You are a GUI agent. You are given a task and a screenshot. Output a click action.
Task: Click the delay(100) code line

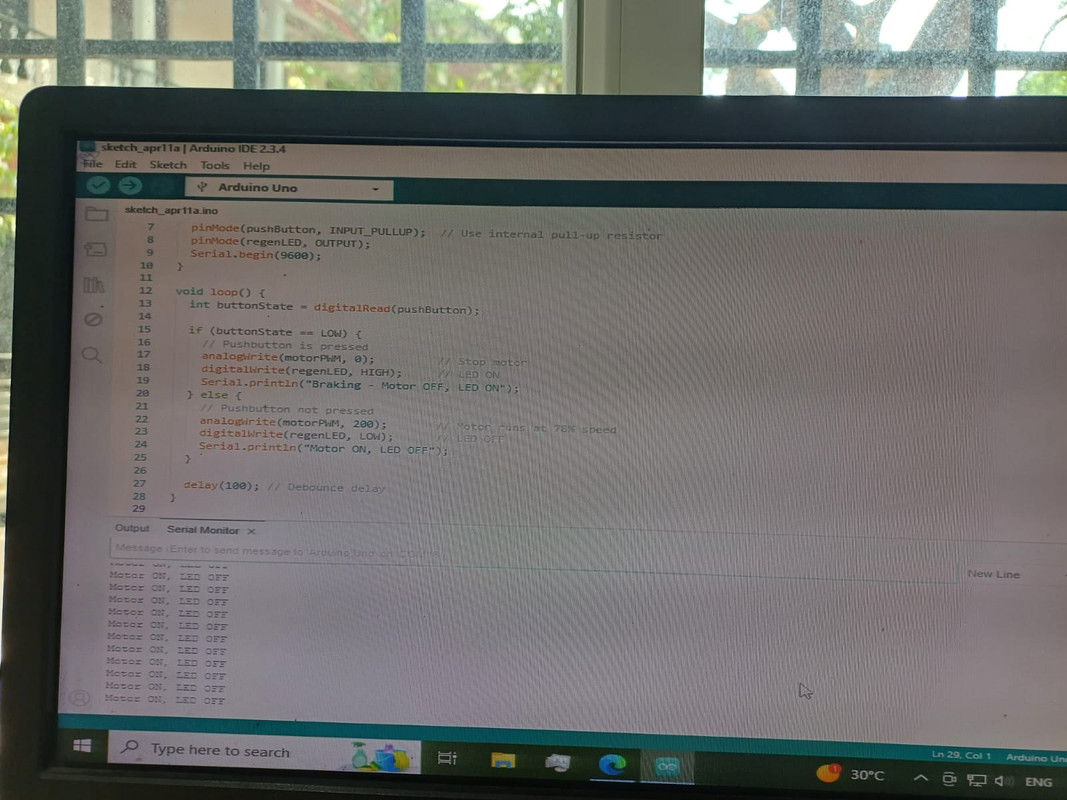[220, 485]
